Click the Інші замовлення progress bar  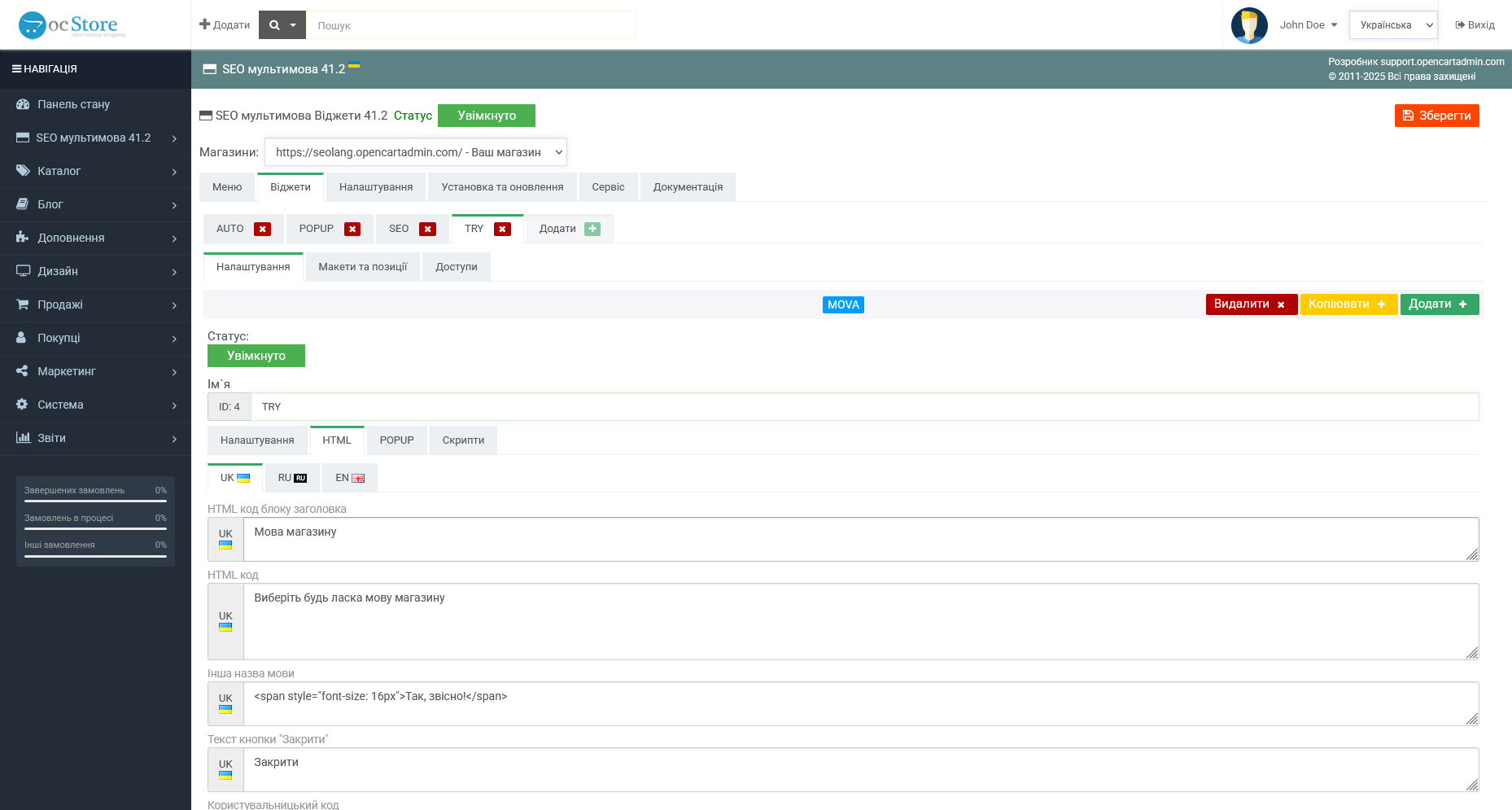pos(95,556)
